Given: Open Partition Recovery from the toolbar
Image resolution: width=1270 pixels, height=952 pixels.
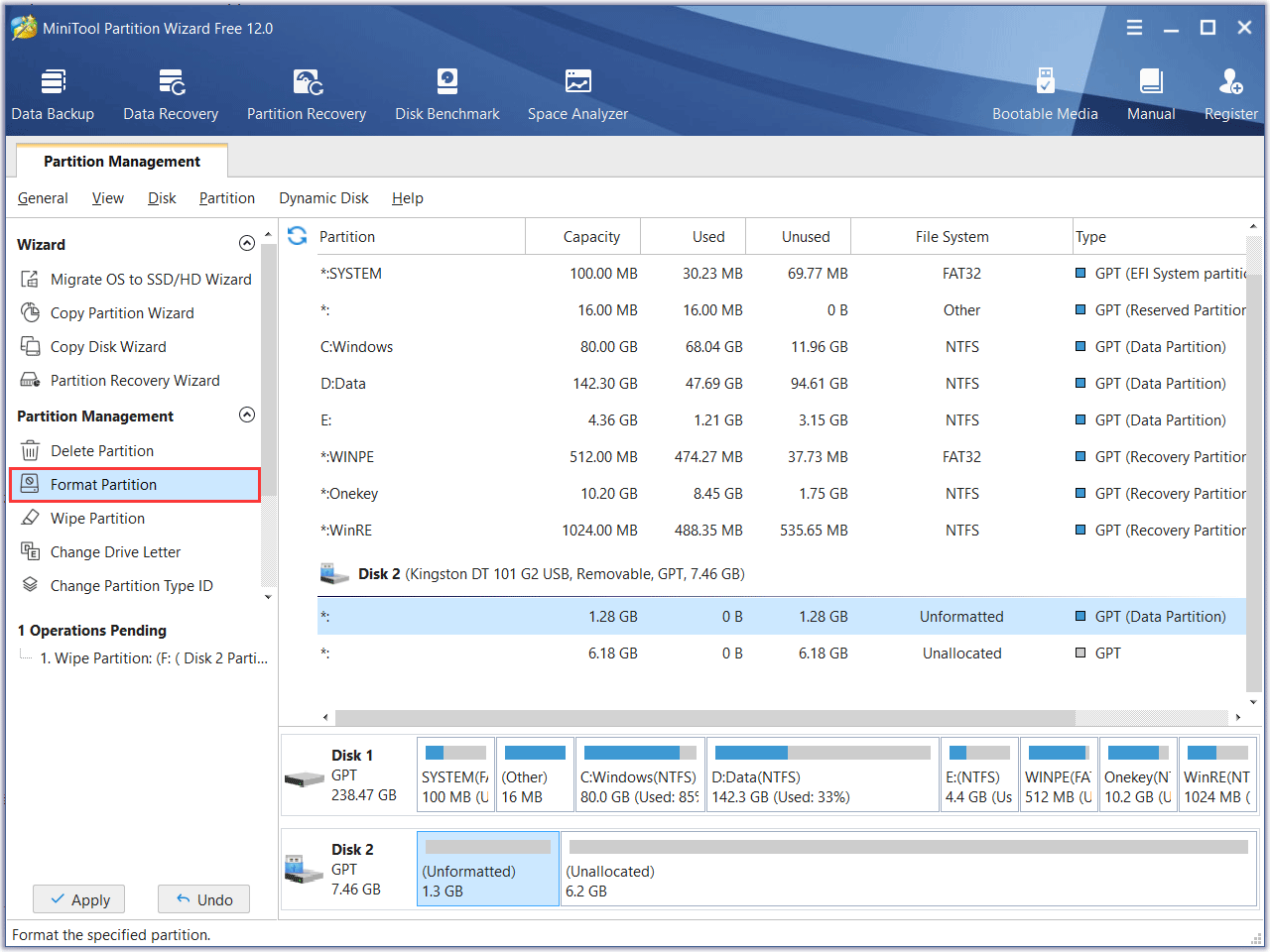Looking at the screenshot, I should tap(307, 95).
